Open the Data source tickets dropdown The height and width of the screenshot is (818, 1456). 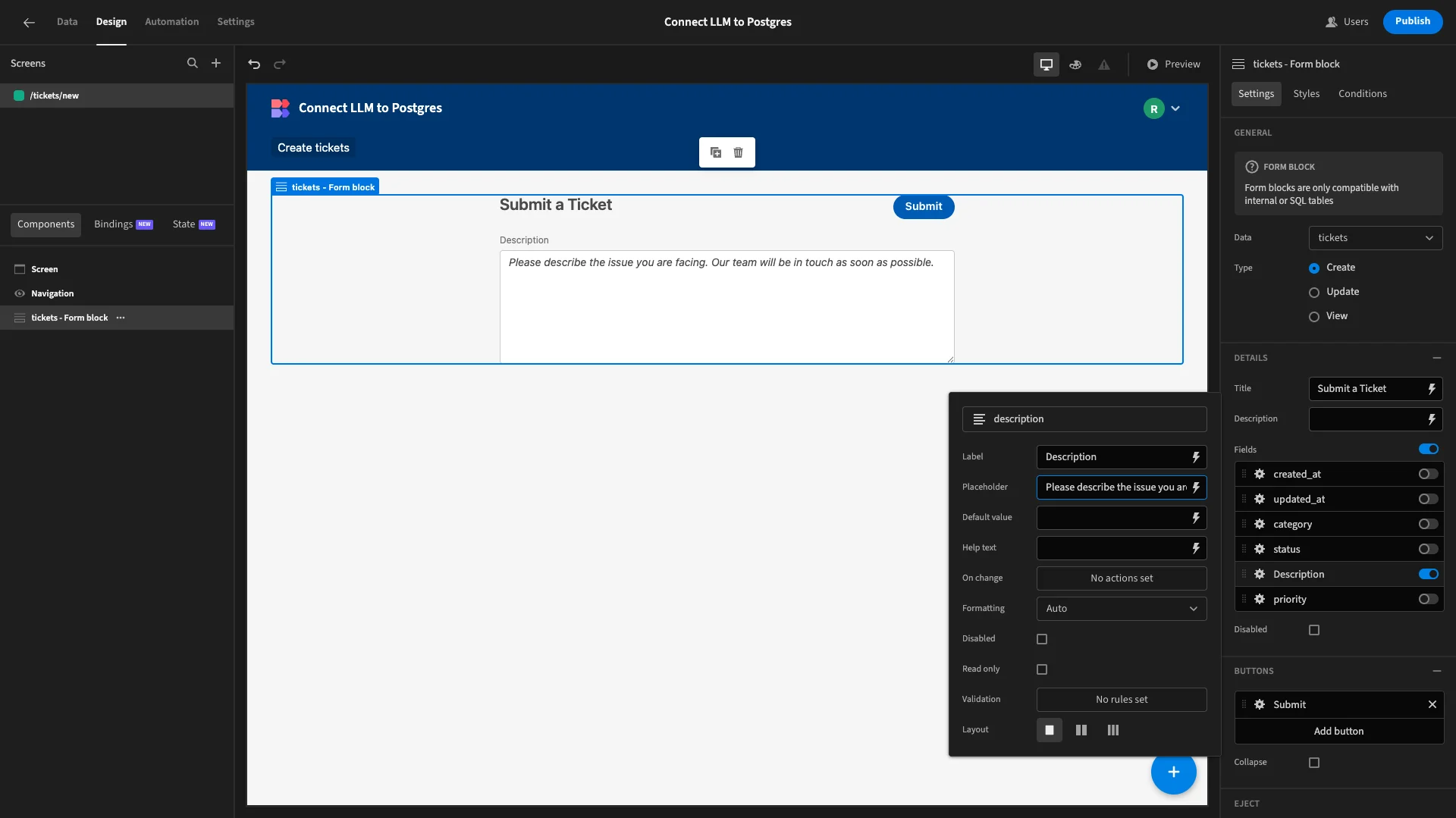pos(1376,238)
